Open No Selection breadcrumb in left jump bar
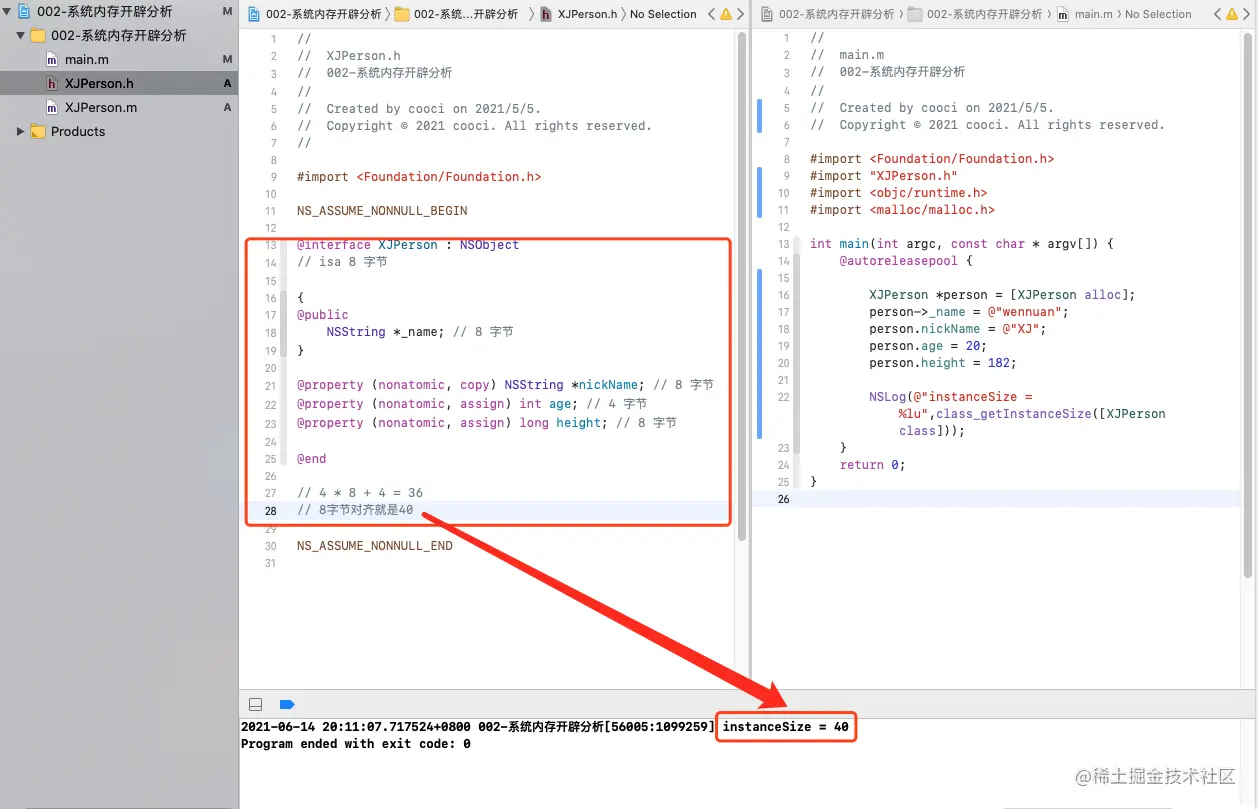The width and height of the screenshot is (1258, 809). pos(663,14)
